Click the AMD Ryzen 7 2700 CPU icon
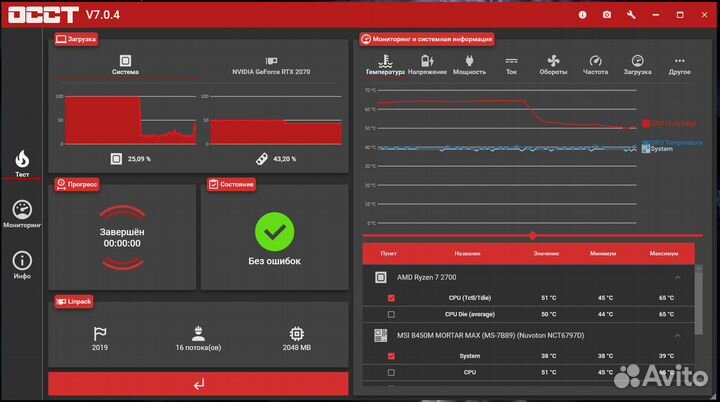This screenshot has height=402, width=720. [x=381, y=277]
